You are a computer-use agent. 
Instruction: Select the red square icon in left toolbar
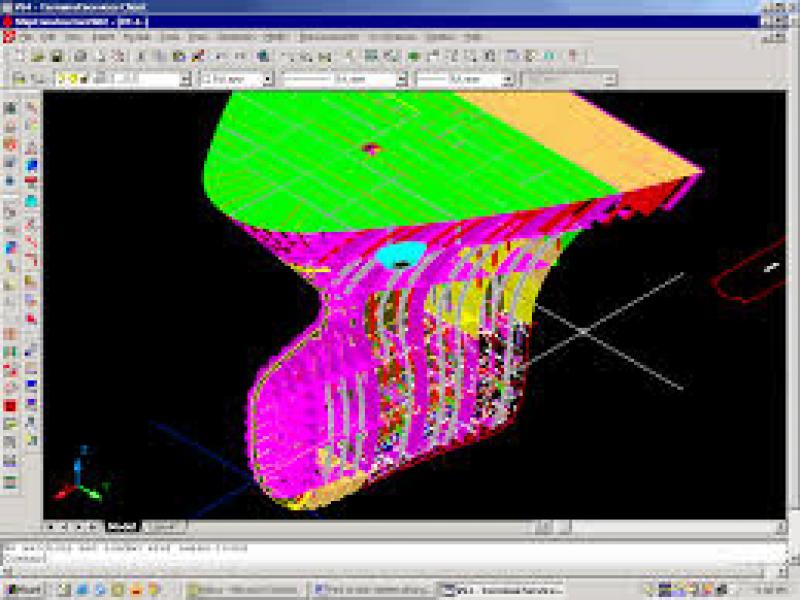pos(11,406)
